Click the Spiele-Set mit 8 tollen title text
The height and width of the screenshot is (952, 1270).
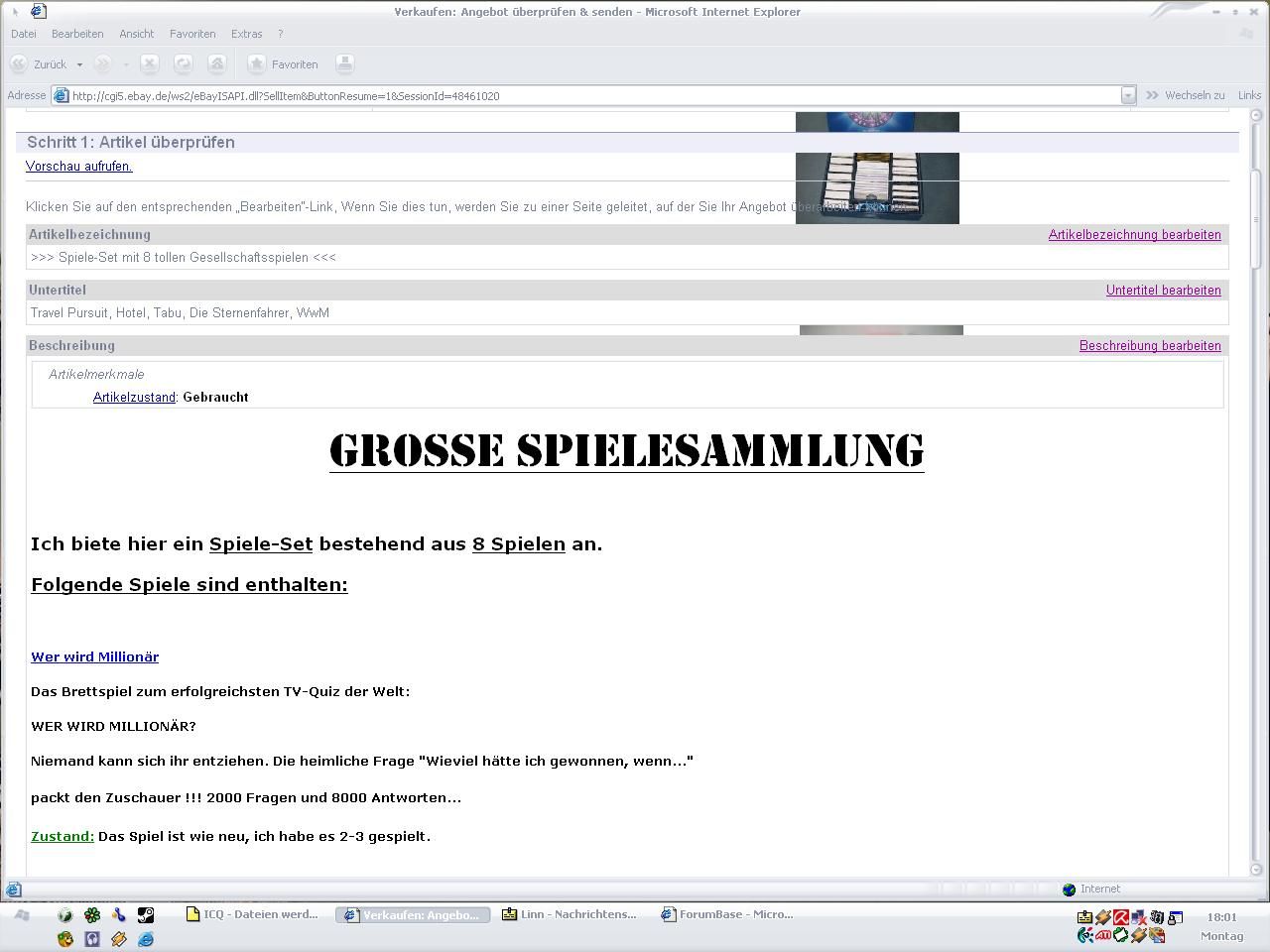click(x=184, y=257)
